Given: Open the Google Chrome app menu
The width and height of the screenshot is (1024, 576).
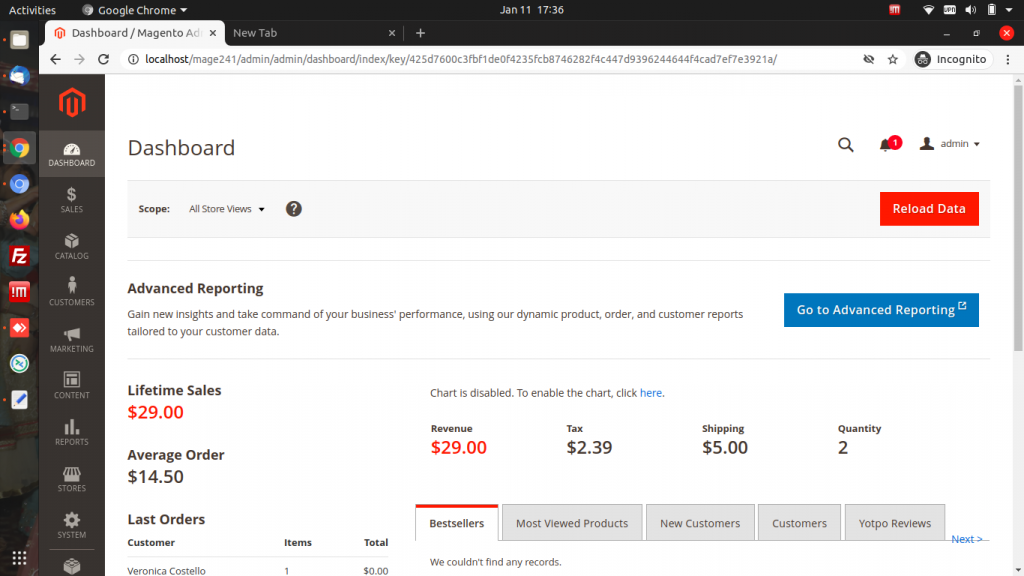Looking at the screenshot, I should pyautogui.click(x=135, y=10).
